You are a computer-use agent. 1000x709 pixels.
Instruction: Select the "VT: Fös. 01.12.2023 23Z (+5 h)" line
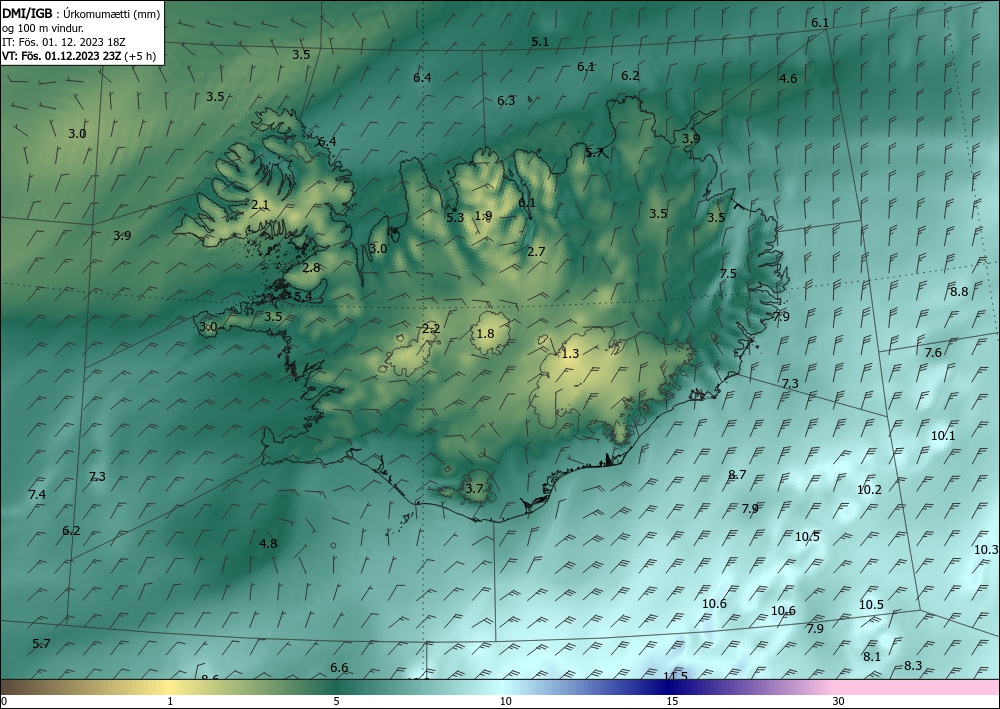coord(79,56)
